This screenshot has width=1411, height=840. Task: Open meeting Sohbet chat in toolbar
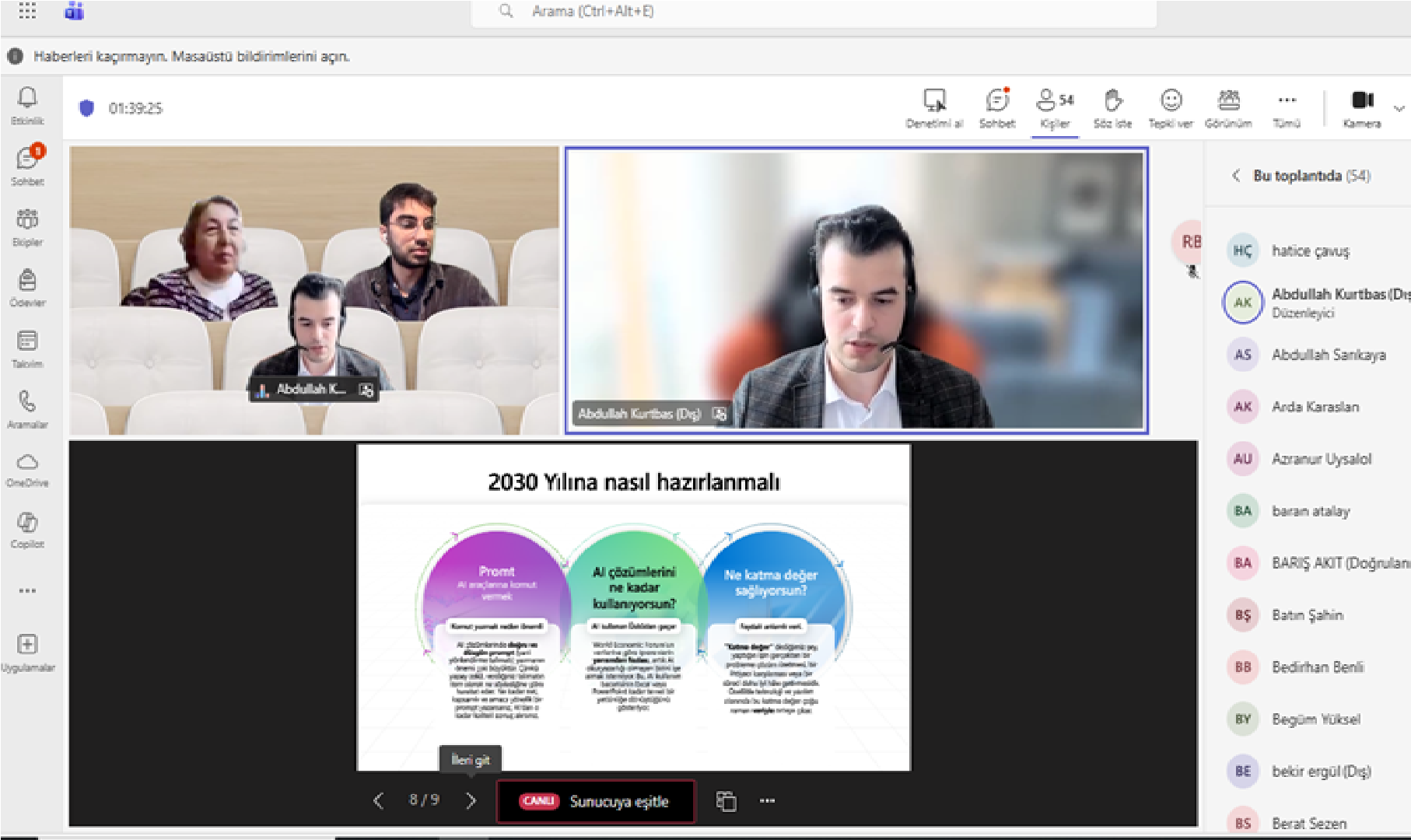997,107
